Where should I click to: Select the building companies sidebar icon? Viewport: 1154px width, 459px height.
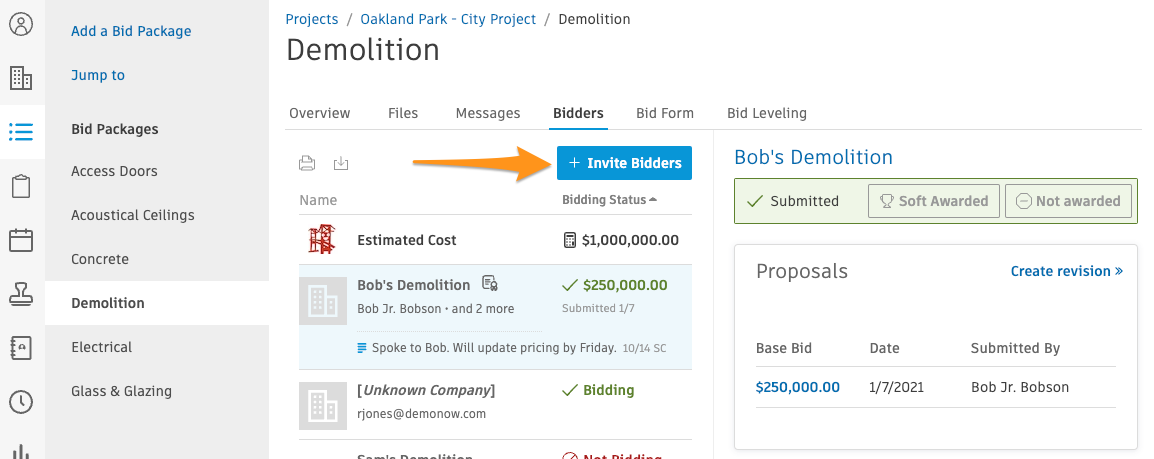coord(21,77)
